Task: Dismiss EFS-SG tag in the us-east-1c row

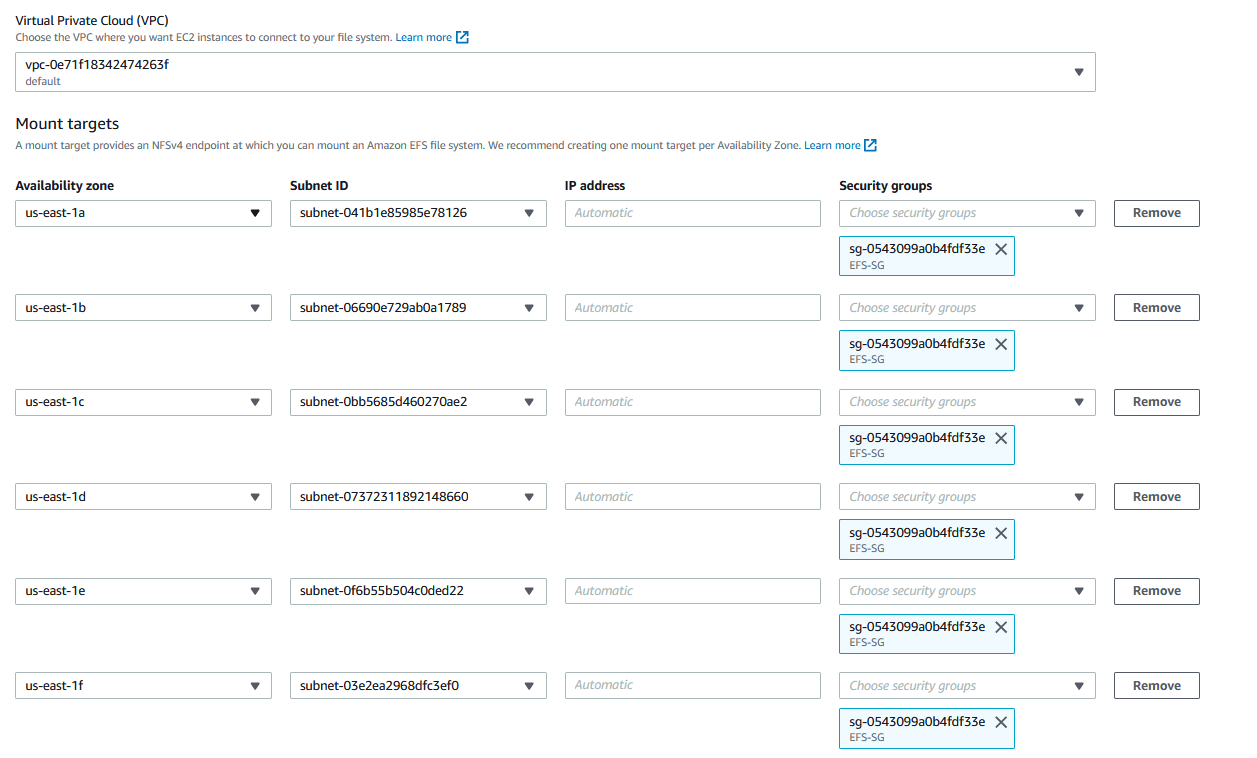Action: [1001, 437]
